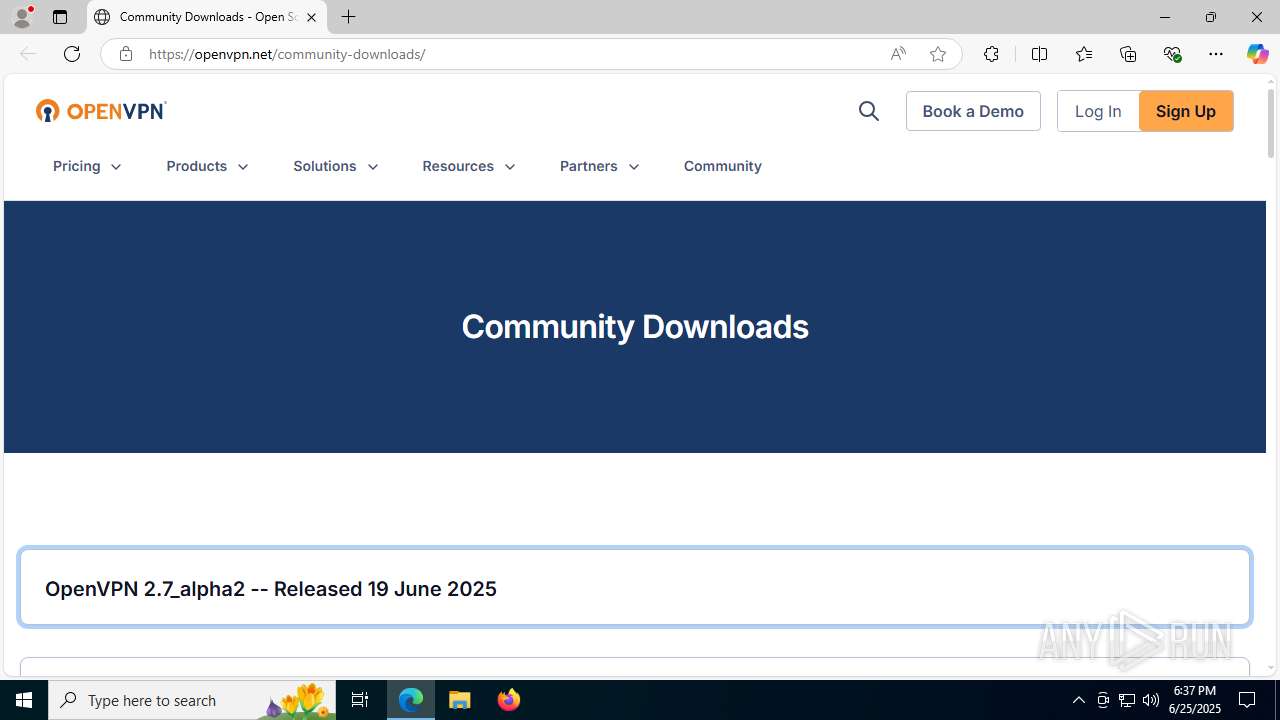
Task: Expand the Resources dropdown menu
Action: 469,166
